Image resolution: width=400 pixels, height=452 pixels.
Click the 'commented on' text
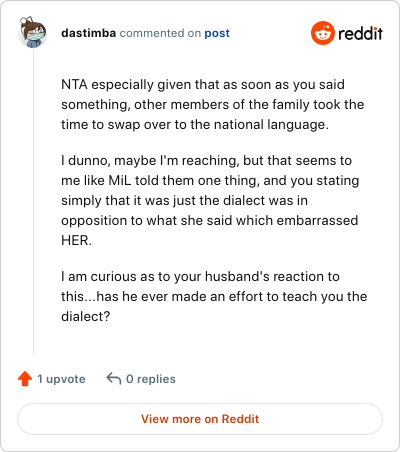160,33
